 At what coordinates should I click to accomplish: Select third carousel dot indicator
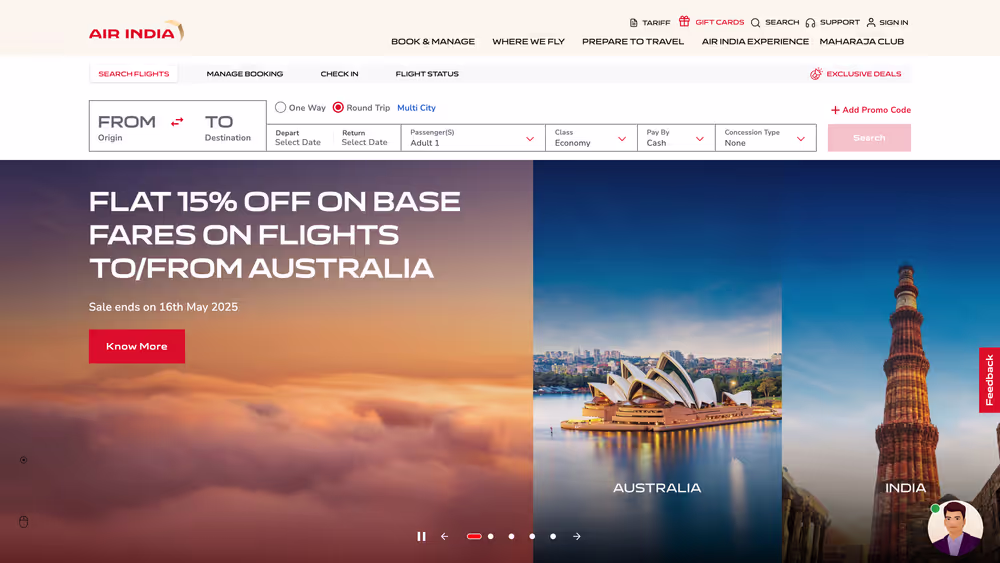pos(511,536)
